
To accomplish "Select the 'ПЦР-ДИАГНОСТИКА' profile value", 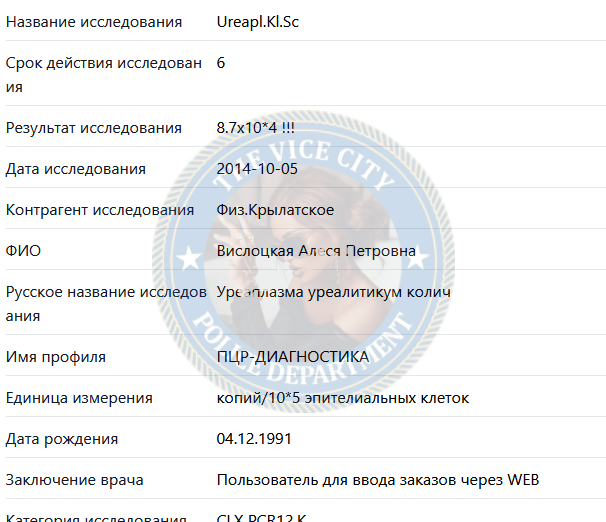I will pos(293,357).
